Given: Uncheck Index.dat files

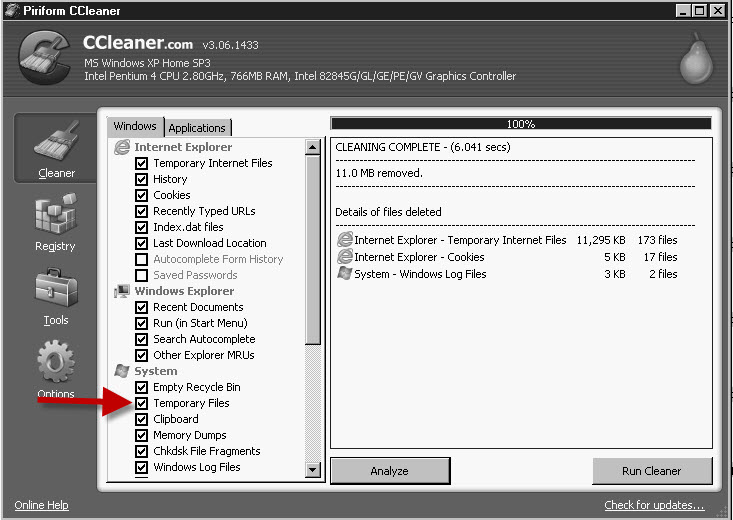Looking at the screenshot, I should point(141,227).
